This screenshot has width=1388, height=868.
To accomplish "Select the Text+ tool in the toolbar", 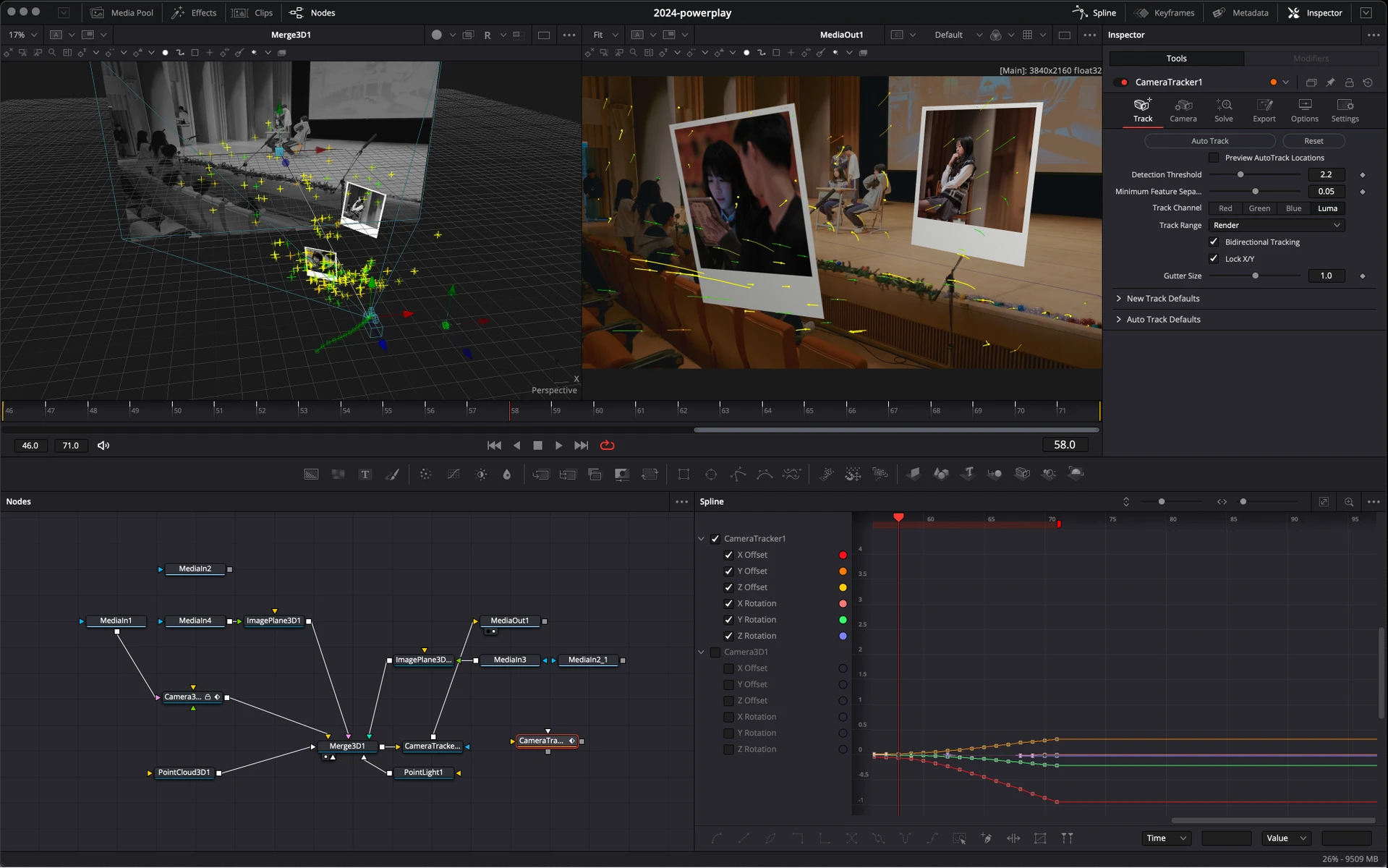I will [365, 474].
